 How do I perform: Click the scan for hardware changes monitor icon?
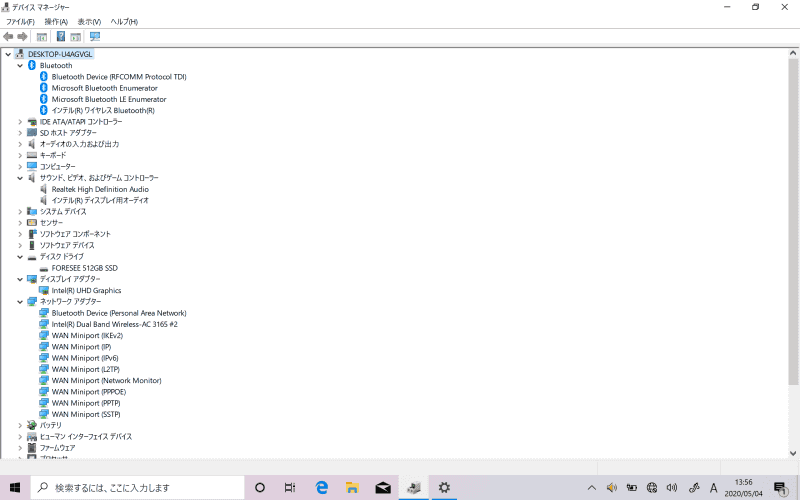click(x=95, y=36)
